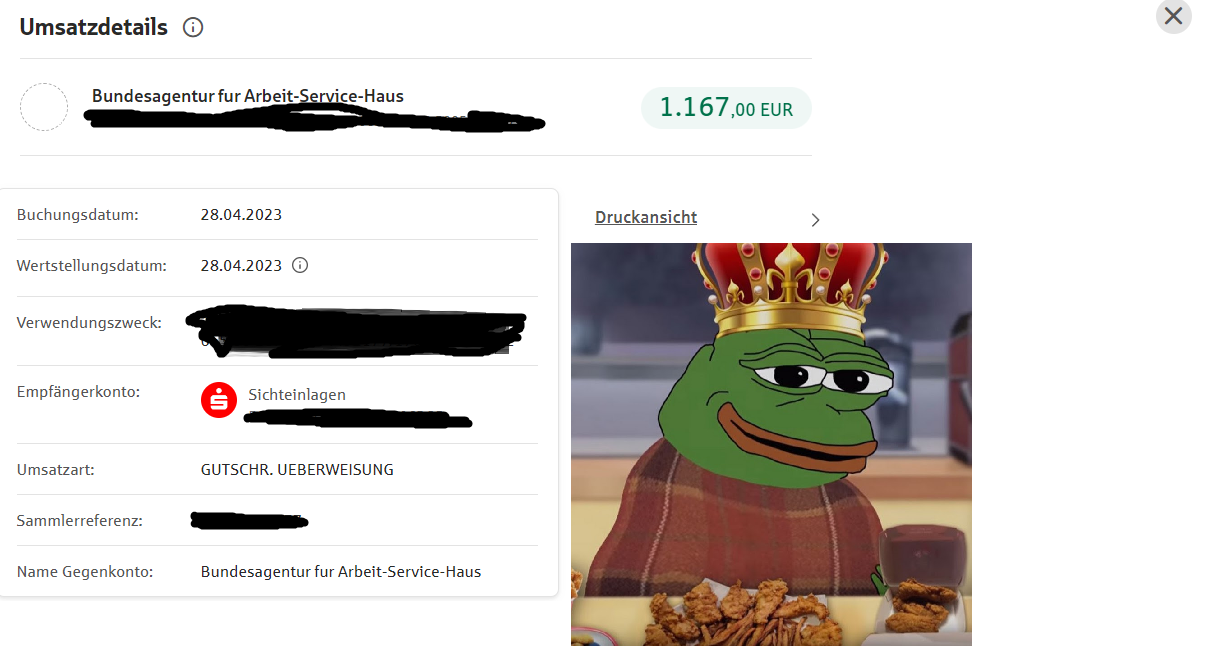
Task: Open the Druckansicht link
Action: [x=646, y=217]
